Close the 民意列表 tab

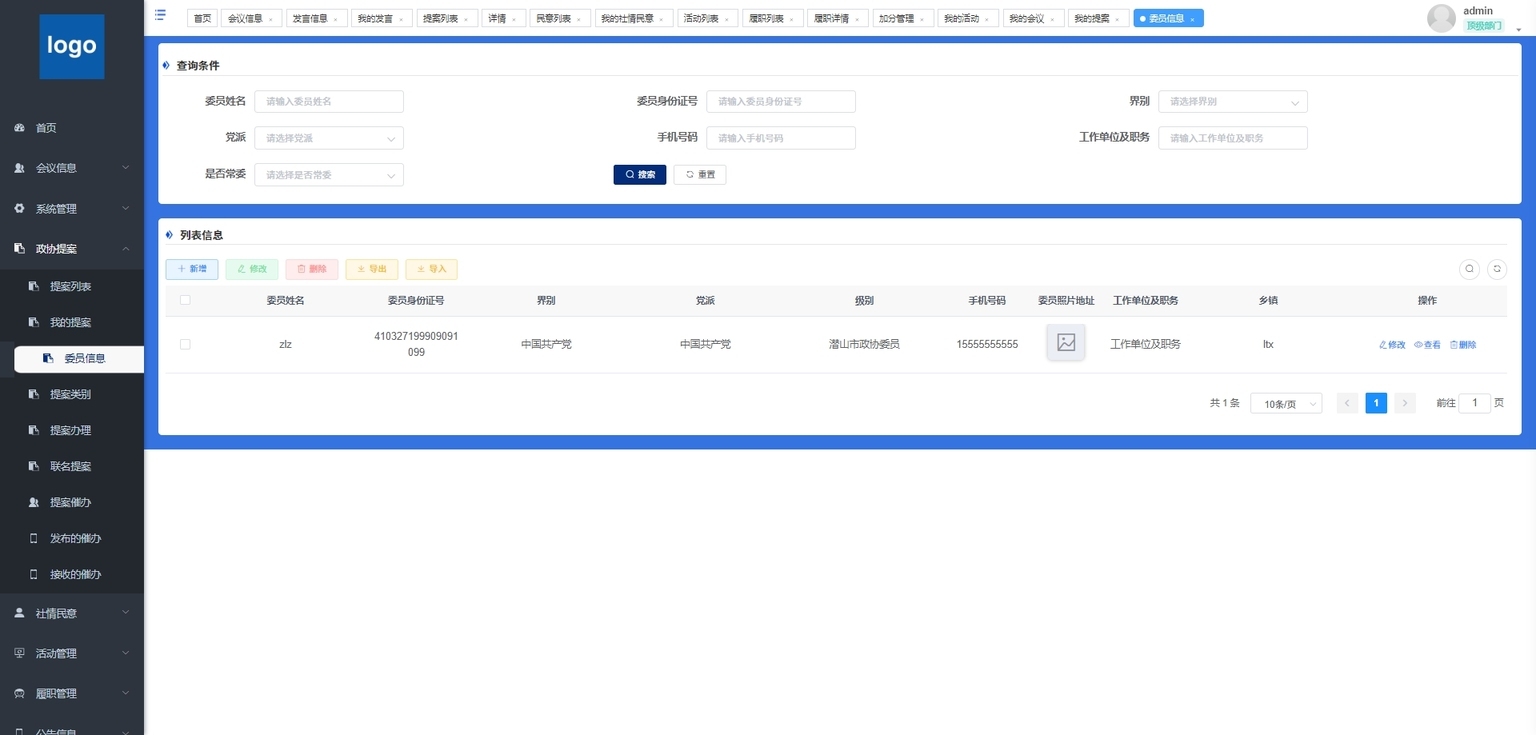tap(579, 19)
